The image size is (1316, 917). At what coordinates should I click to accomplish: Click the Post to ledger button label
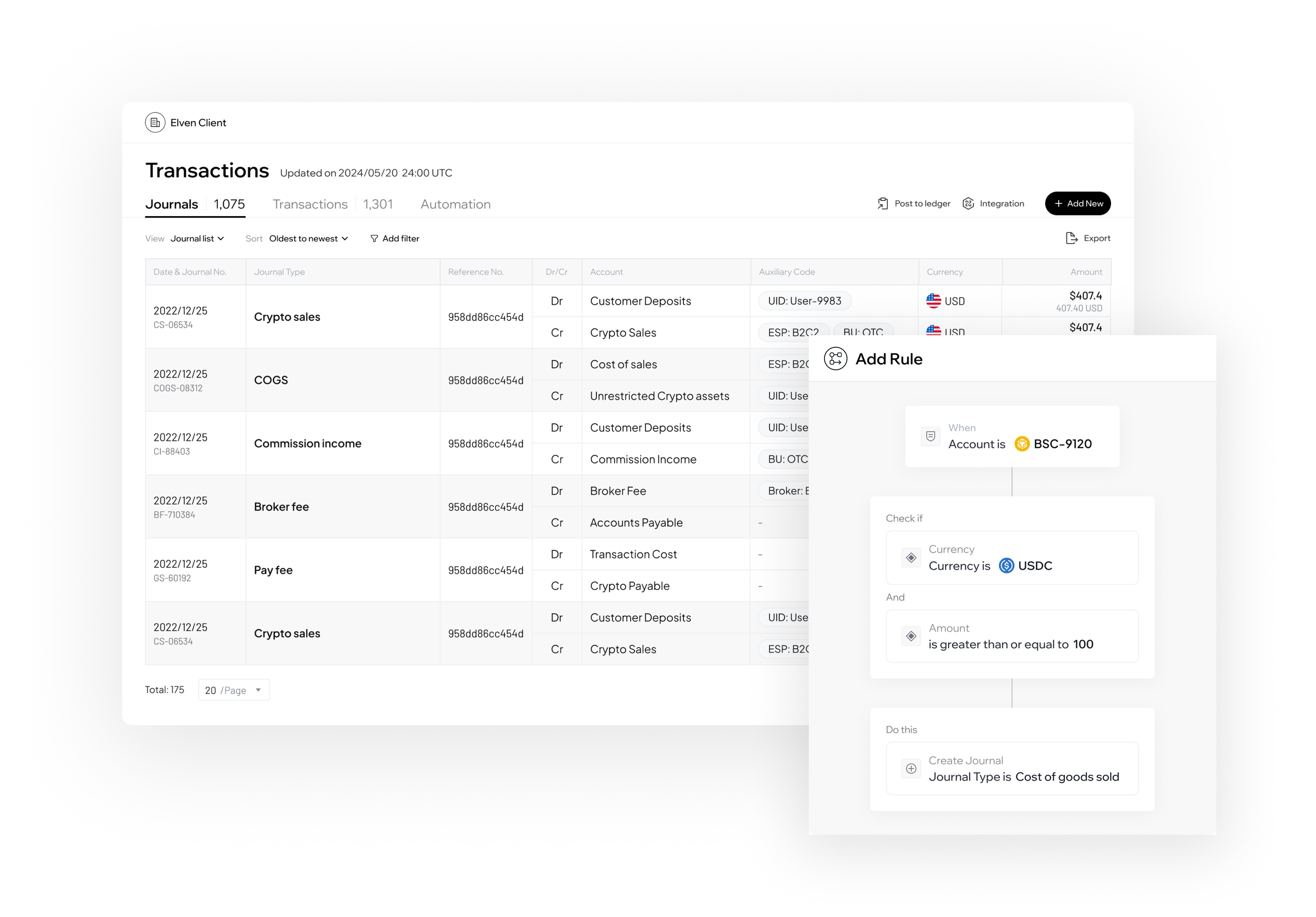922,203
